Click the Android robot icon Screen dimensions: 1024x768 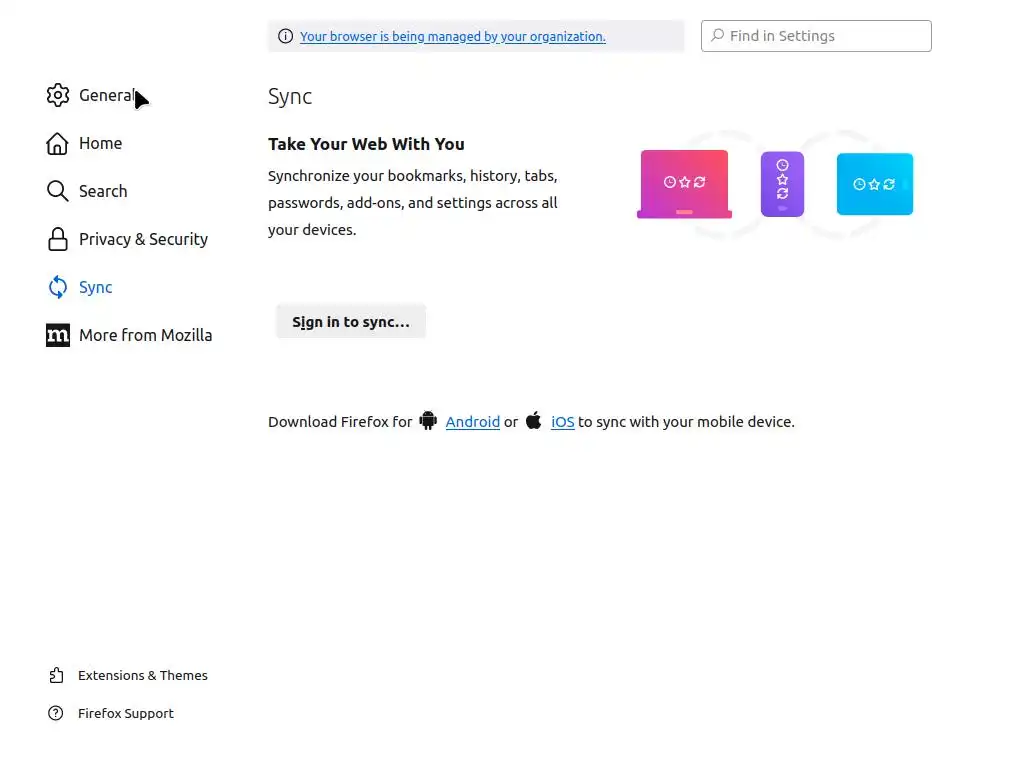428,421
